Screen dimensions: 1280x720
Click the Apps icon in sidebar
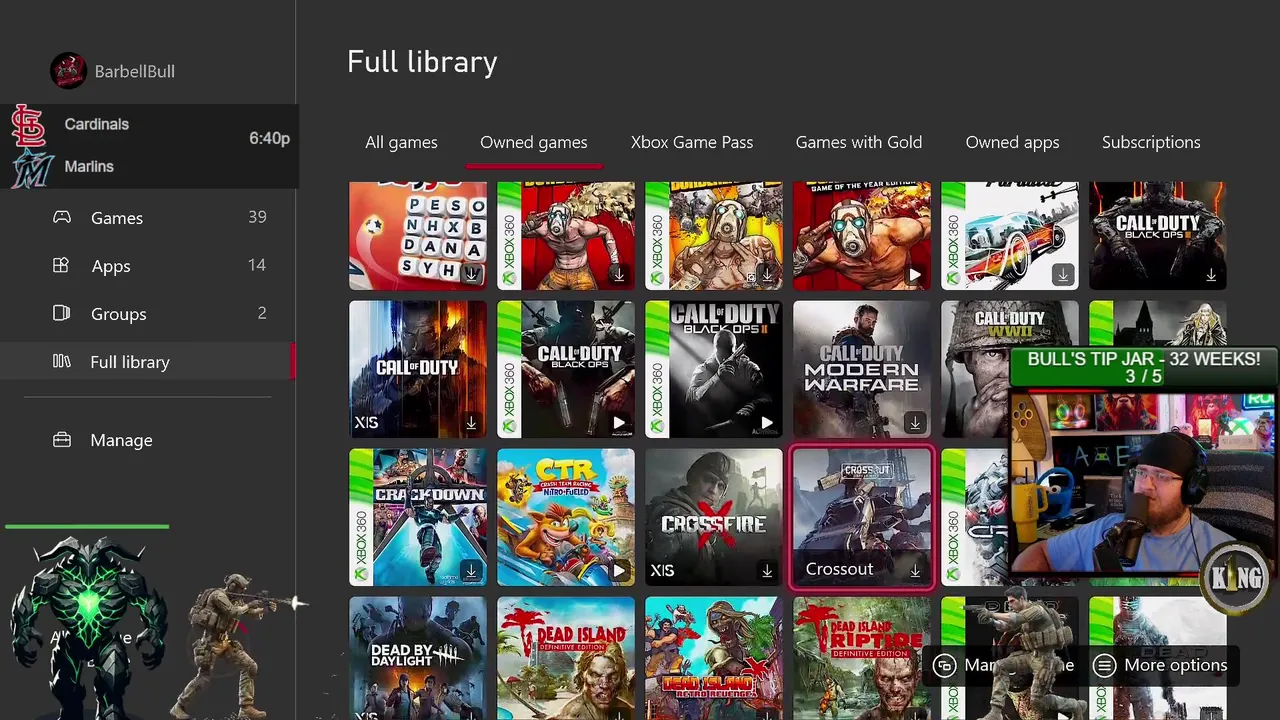pos(61,265)
